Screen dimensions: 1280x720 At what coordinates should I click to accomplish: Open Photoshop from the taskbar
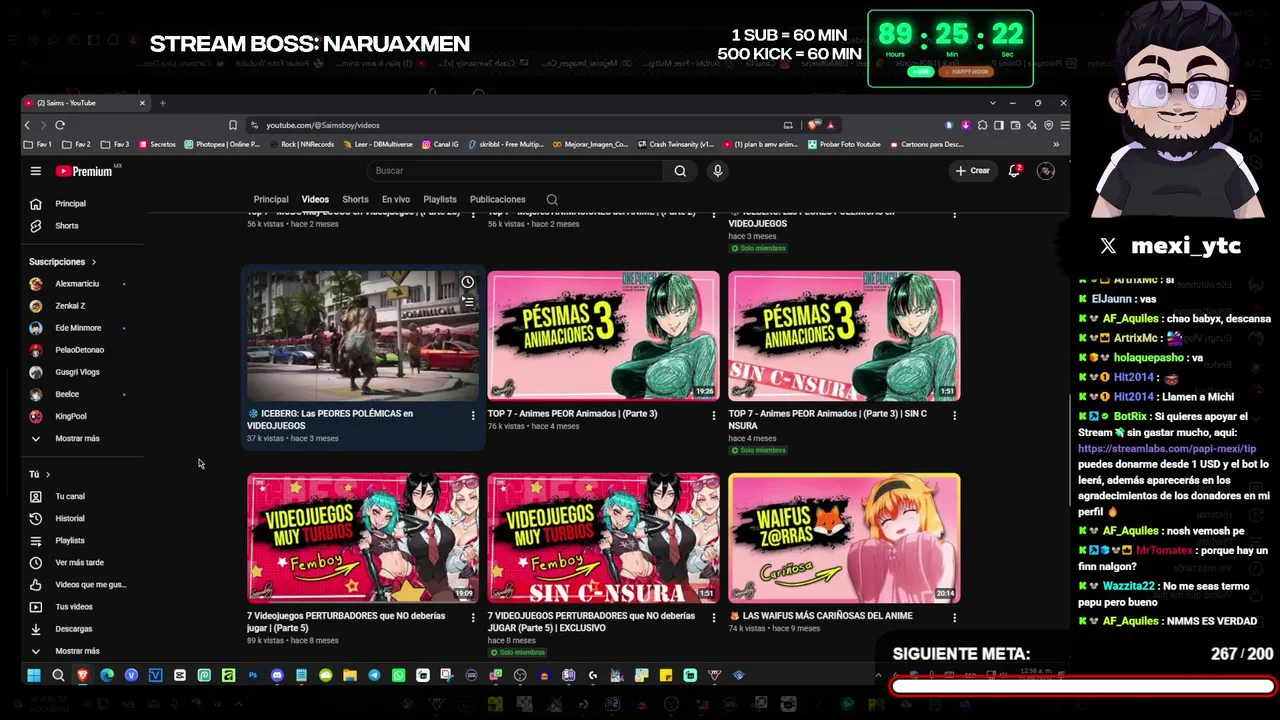[x=253, y=675]
